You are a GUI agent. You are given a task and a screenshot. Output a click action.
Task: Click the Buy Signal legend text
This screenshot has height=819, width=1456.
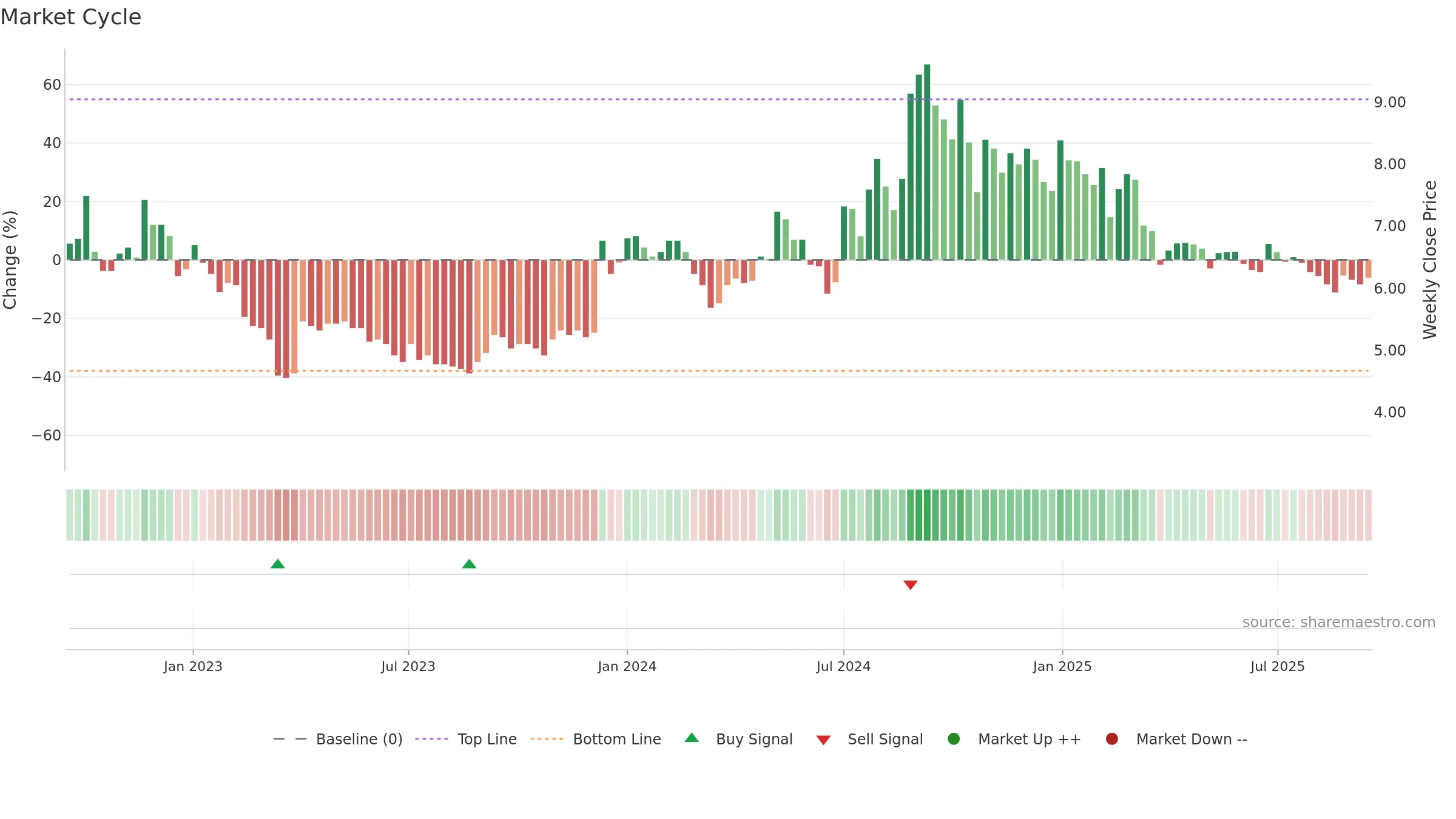point(754,739)
